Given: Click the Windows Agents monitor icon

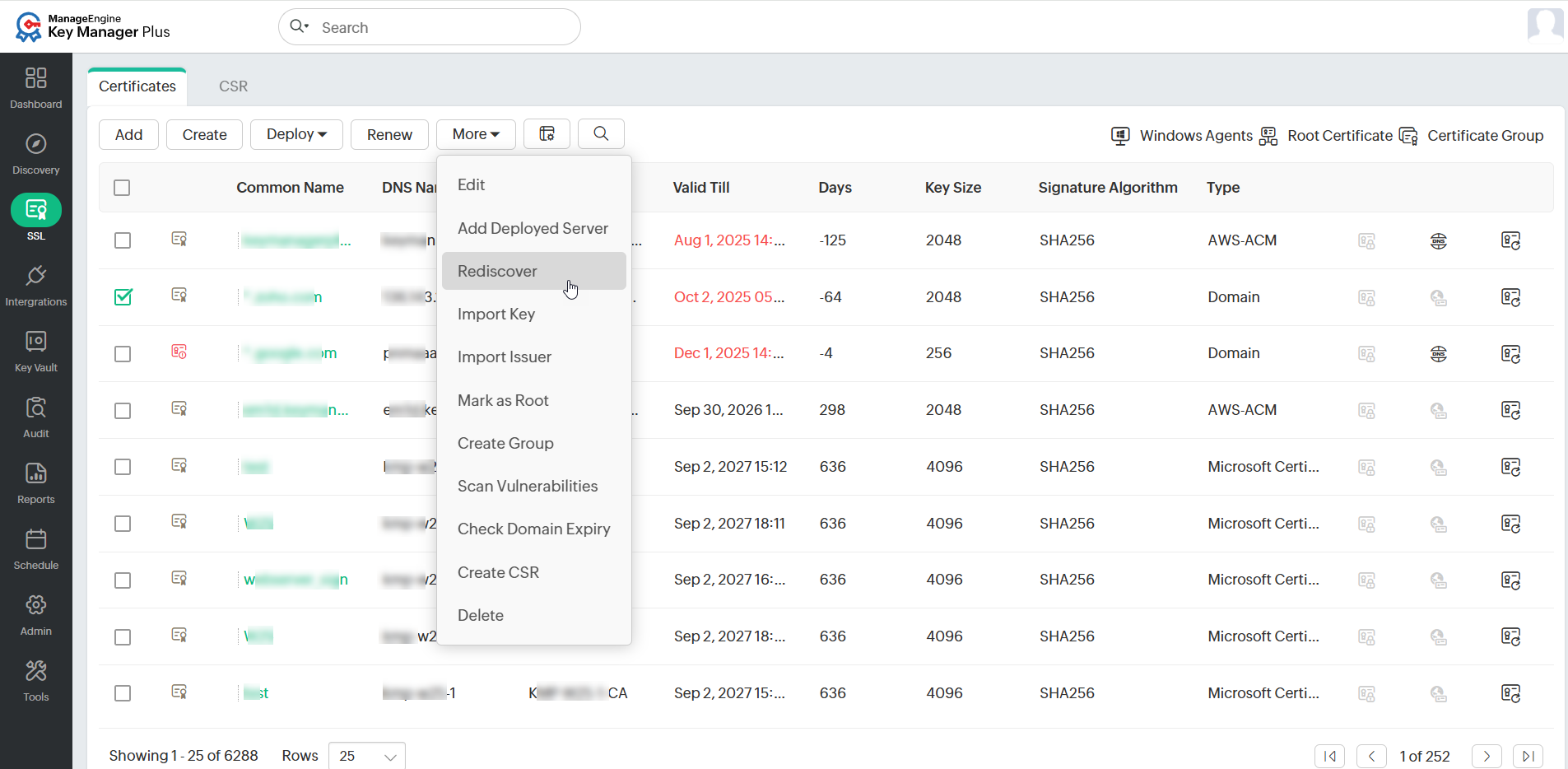Looking at the screenshot, I should coord(1120,136).
